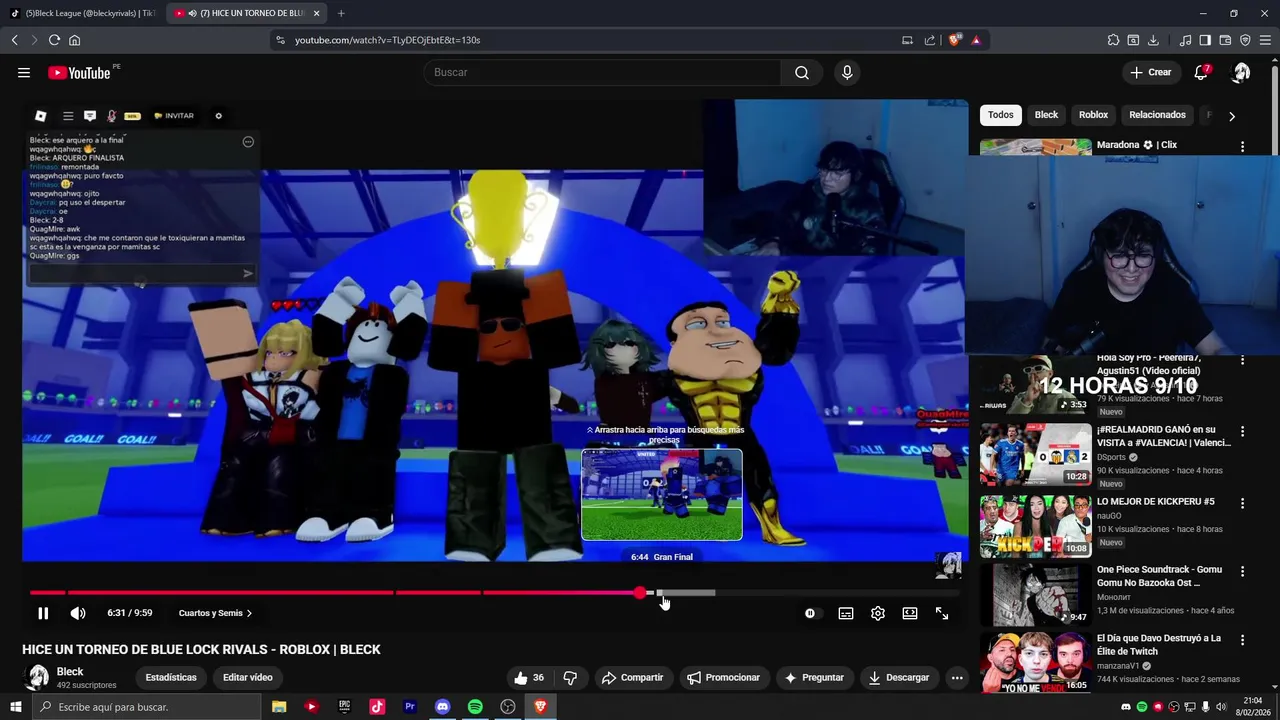Expand the Cuartos y Semis chapter list
Screen dimensions: 1280x720
[x=215, y=613]
